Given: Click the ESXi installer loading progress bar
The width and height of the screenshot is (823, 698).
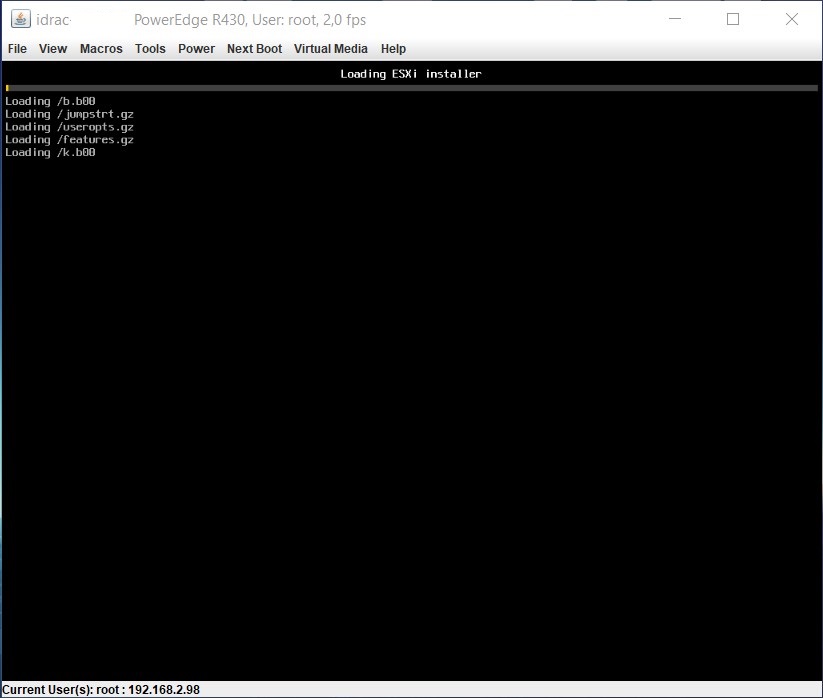Looking at the screenshot, I should coord(412,88).
